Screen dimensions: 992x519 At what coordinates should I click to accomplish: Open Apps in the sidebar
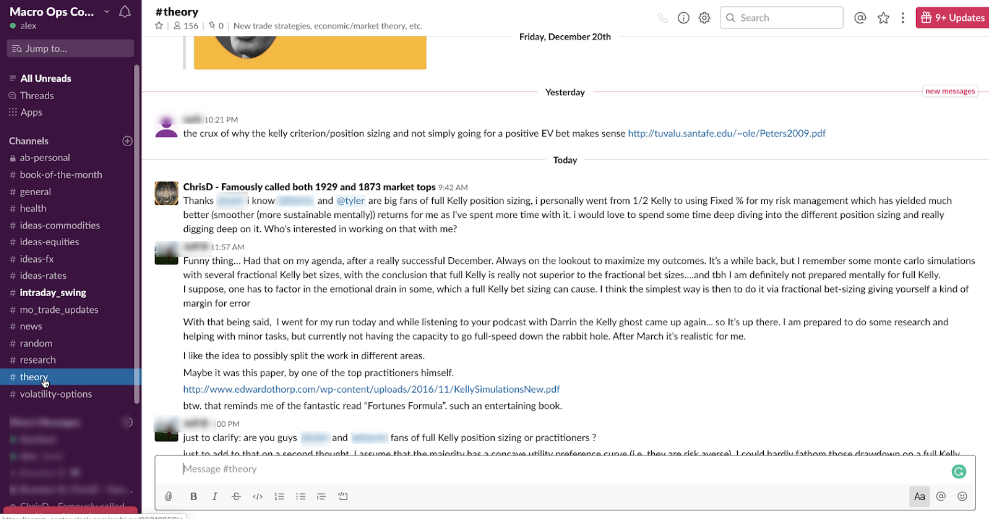click(x=31, y=112)
